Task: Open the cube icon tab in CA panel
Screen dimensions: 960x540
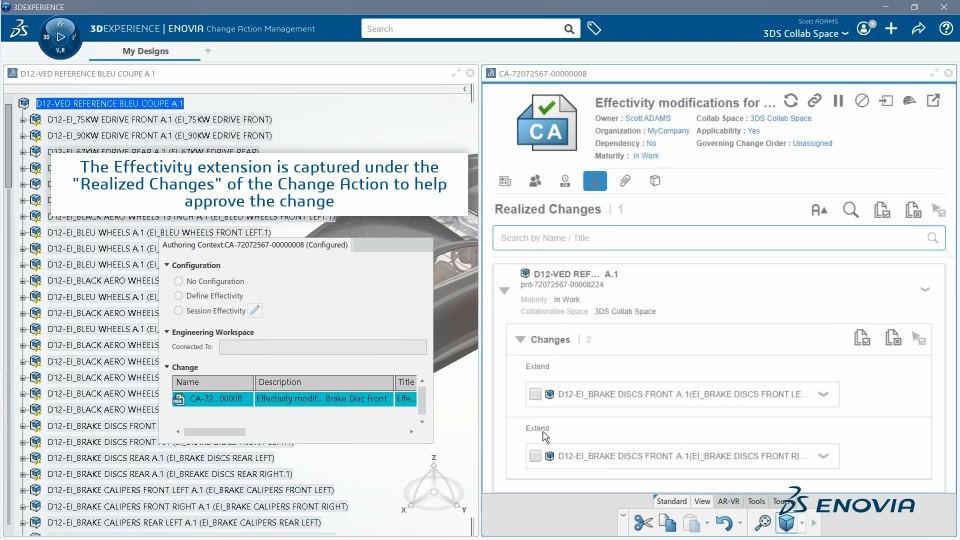Action: [654, 181]
